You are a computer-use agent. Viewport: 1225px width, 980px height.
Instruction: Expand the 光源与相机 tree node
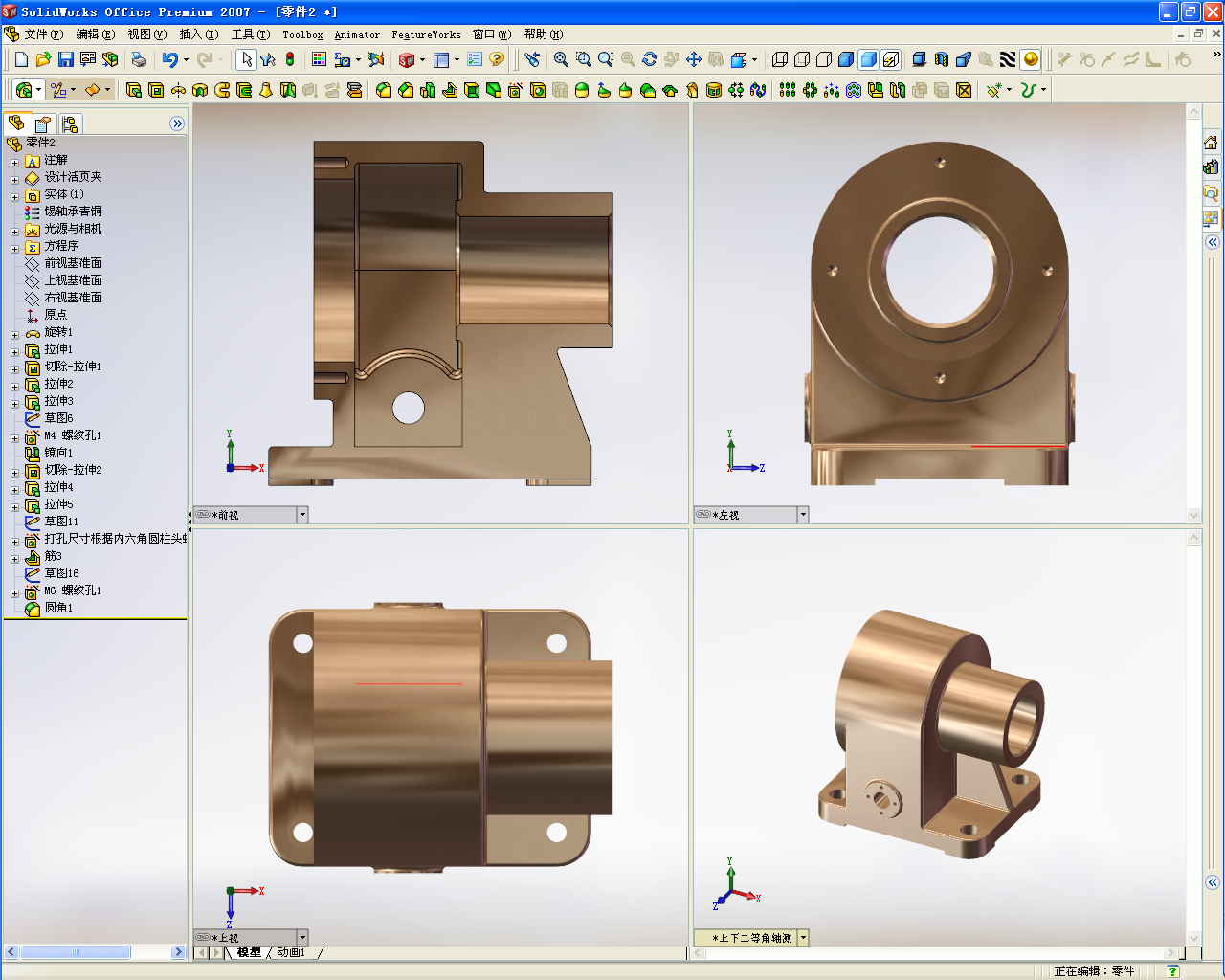[14, 231]
